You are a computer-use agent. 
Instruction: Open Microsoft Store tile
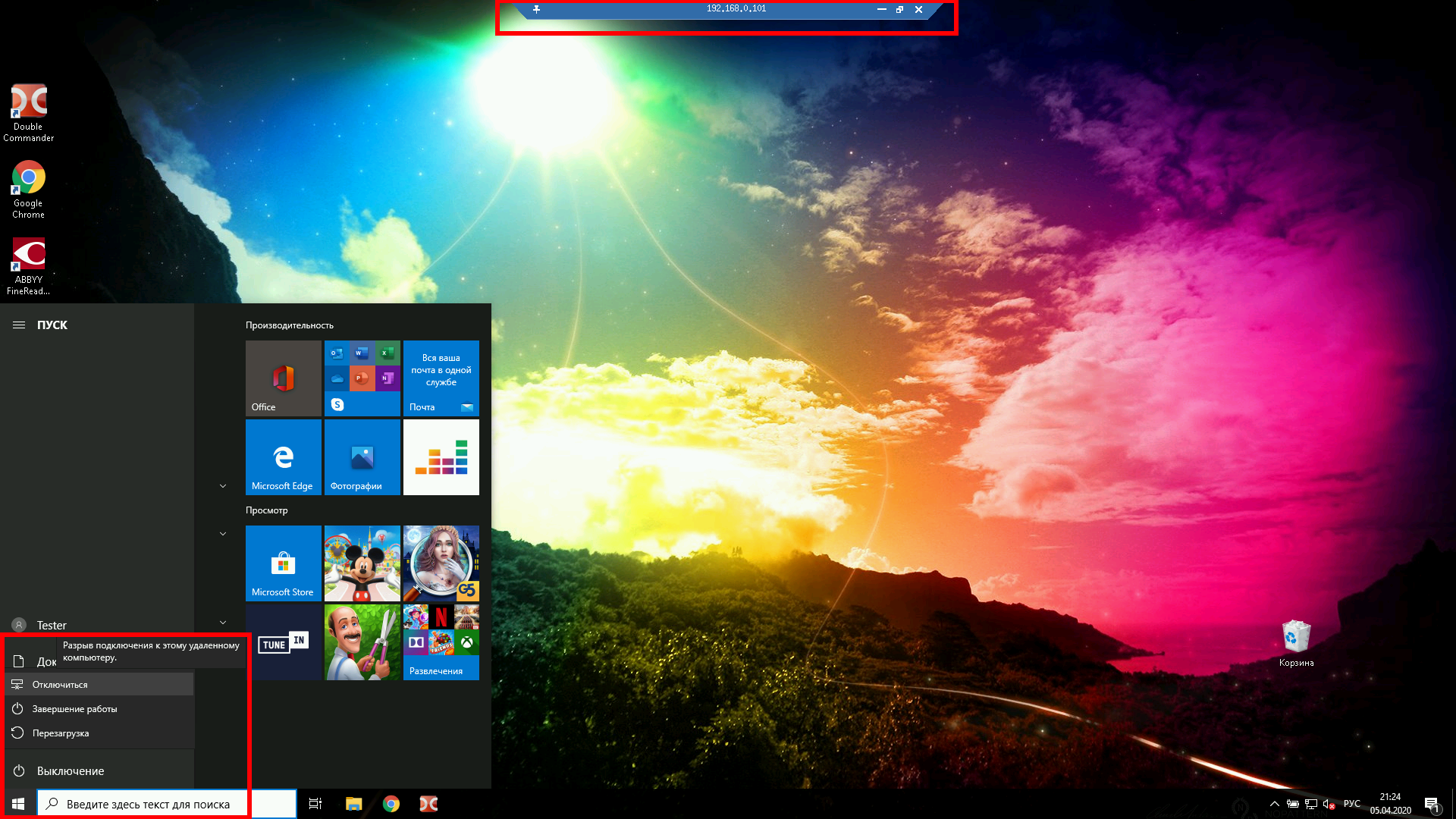pos(283,563)
